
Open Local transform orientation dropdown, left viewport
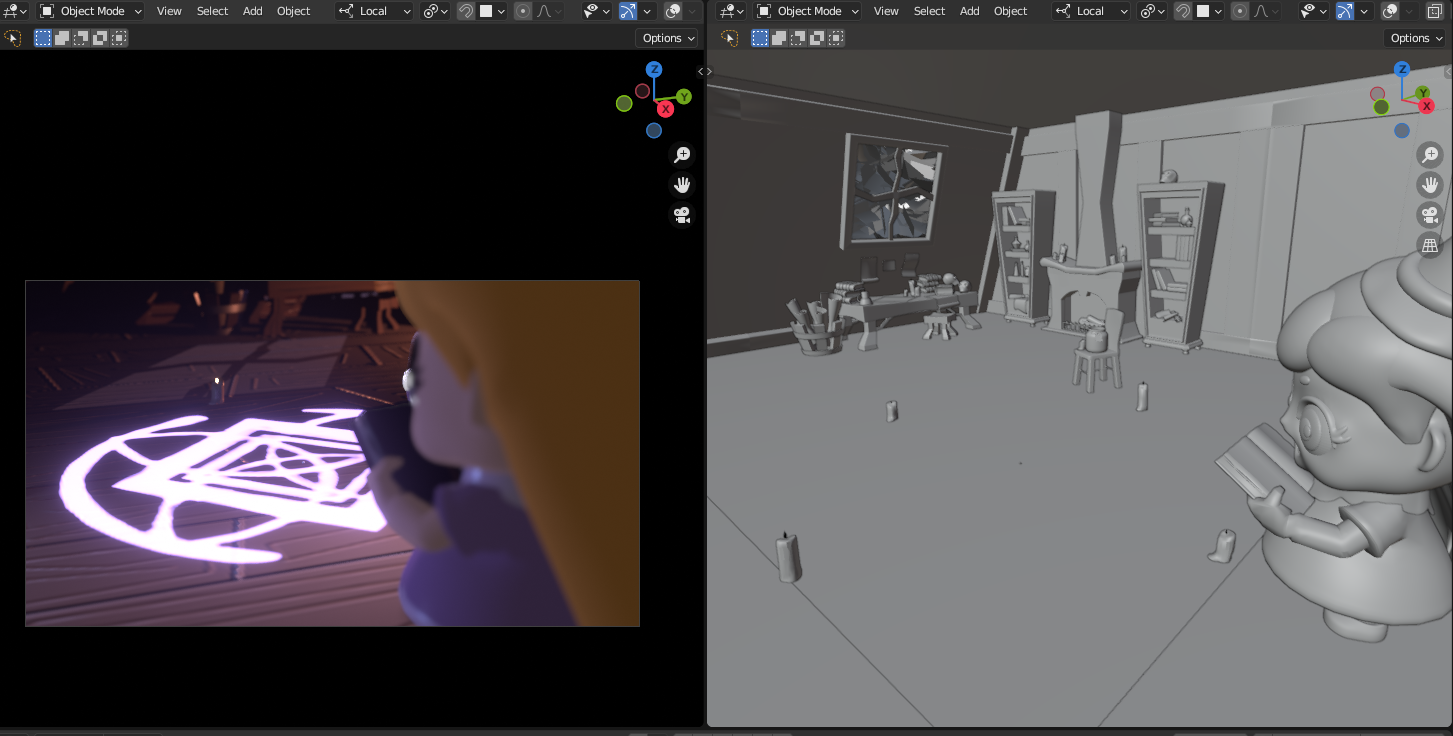point(374,11)
